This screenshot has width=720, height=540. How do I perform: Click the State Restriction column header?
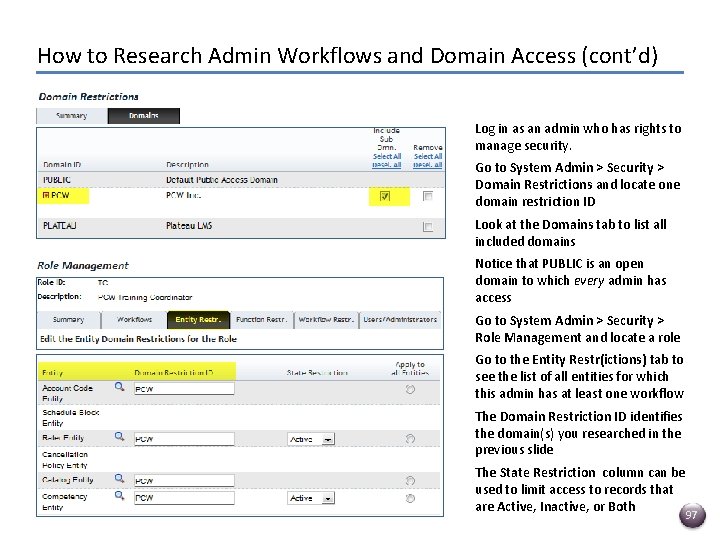tap(317, 372)
